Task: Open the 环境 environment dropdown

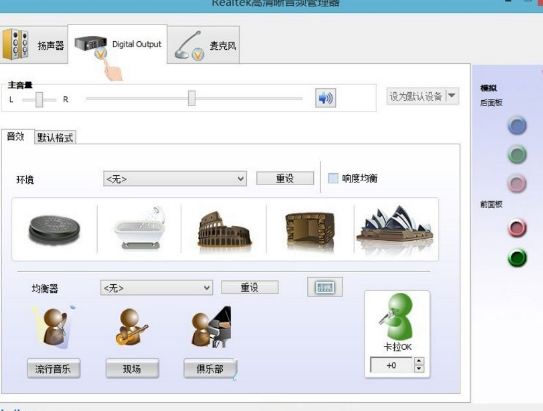Action: (x=175, y=179)
